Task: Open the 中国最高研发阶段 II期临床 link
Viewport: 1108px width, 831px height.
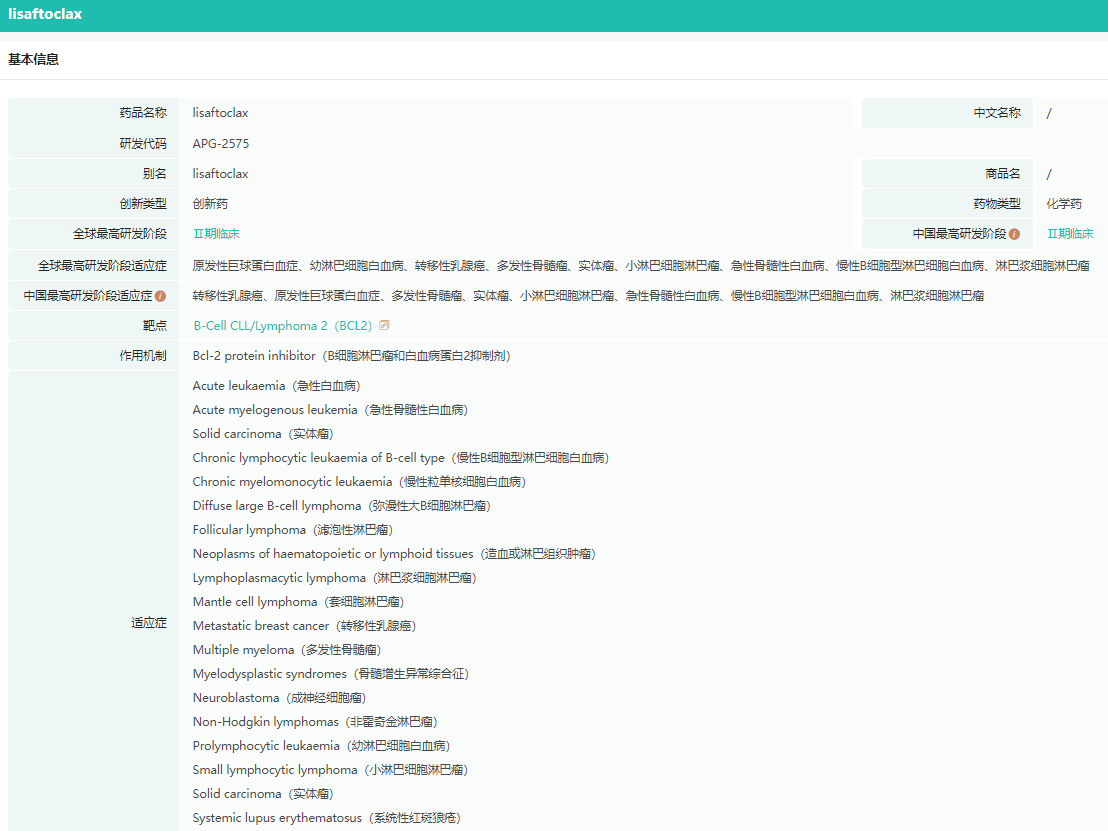Action: 1070,234
